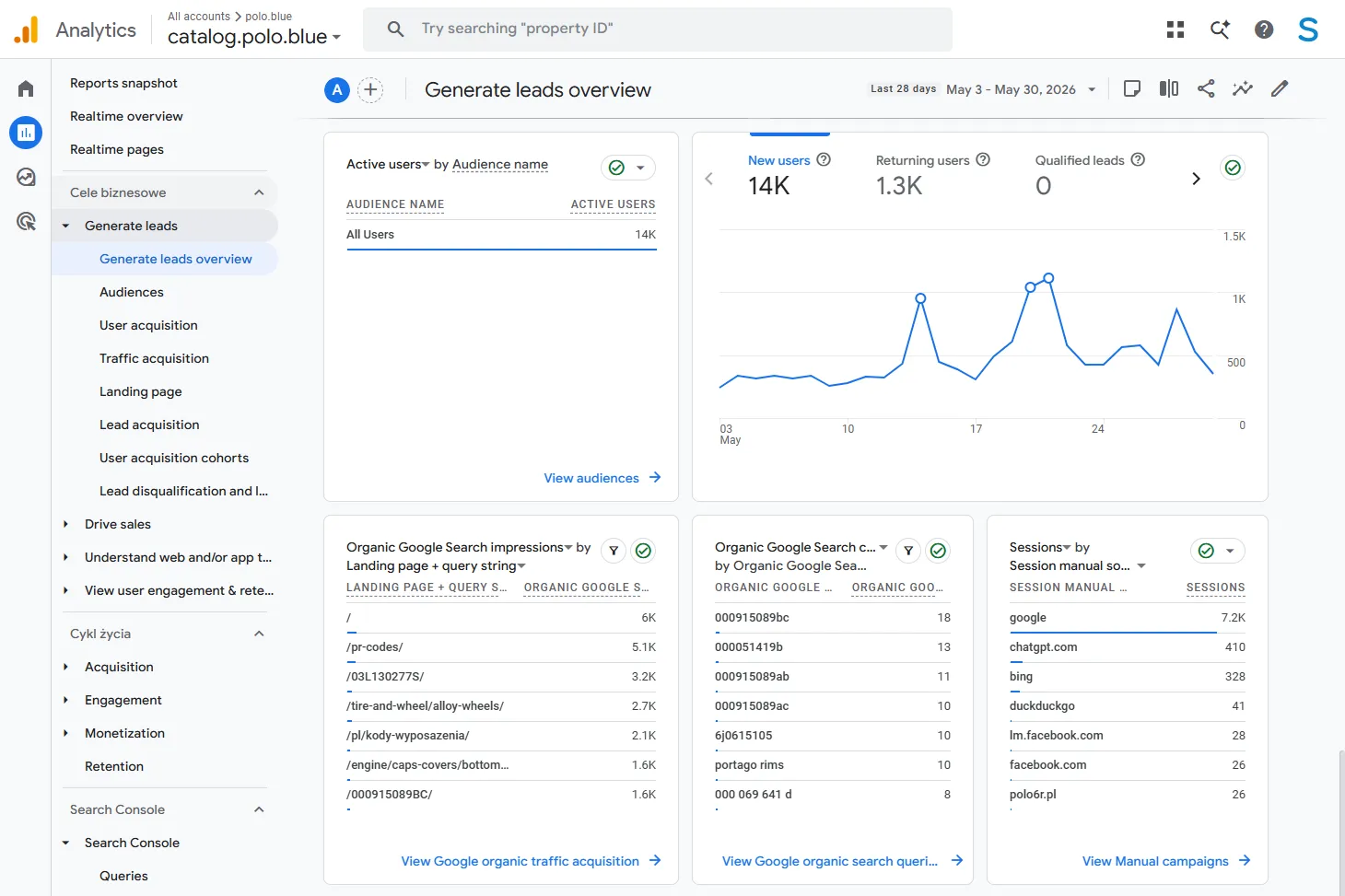Click the Edit comparisons columns icon
The image size is (1345, 896).
(1169, 88)
